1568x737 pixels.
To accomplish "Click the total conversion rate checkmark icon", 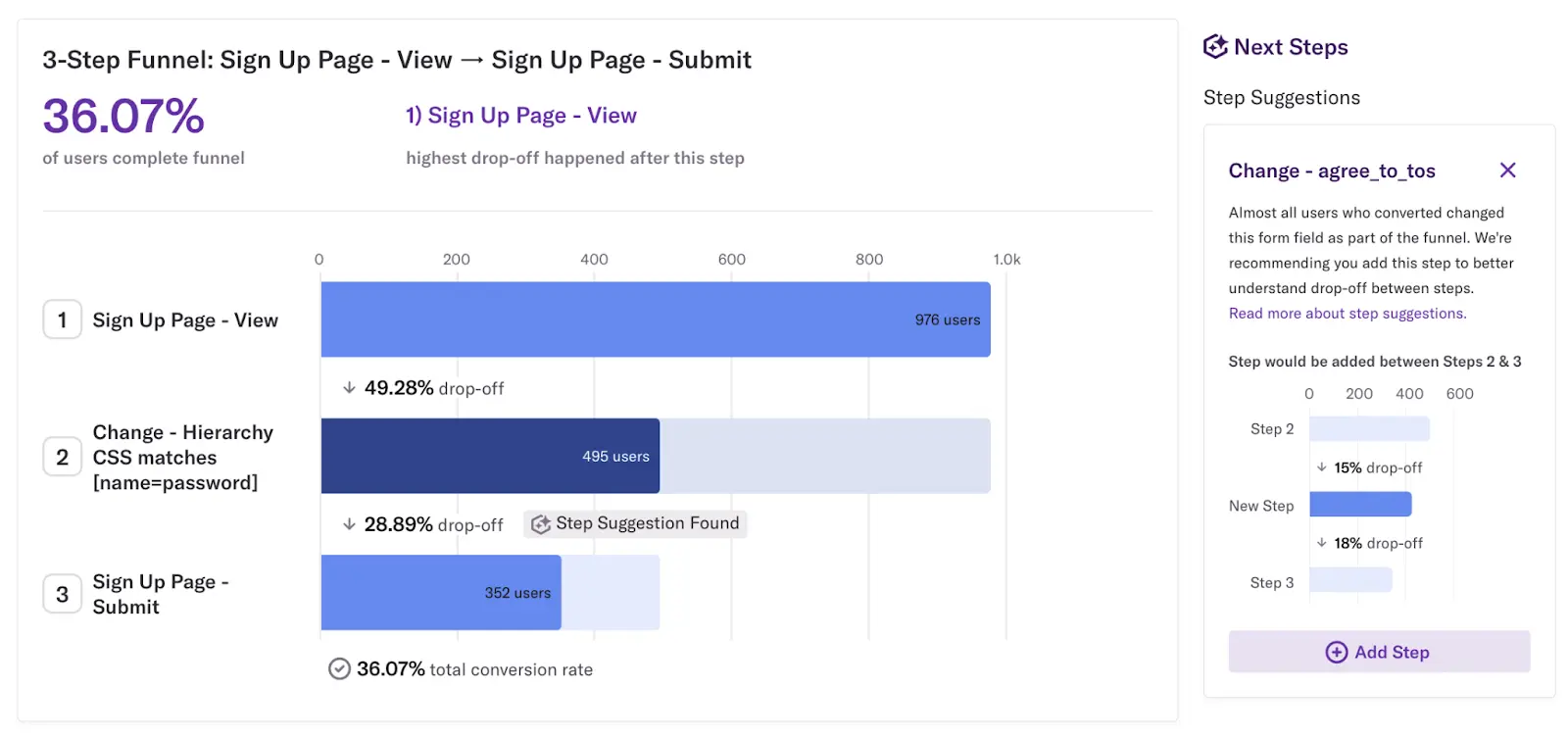I will [339, 669].
